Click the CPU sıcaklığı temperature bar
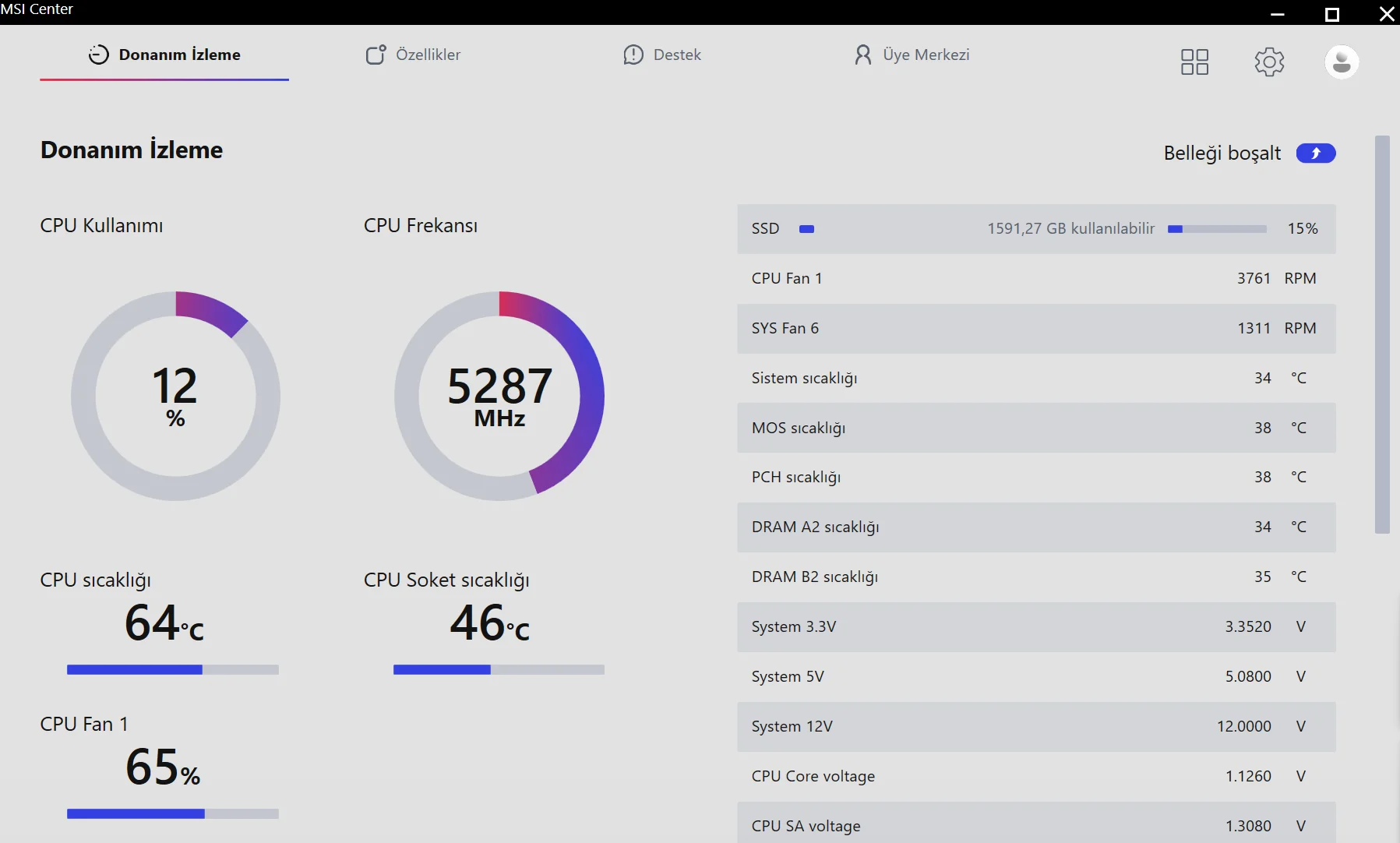Viewport: 1400px width, 843px height. tap(173, 669)
